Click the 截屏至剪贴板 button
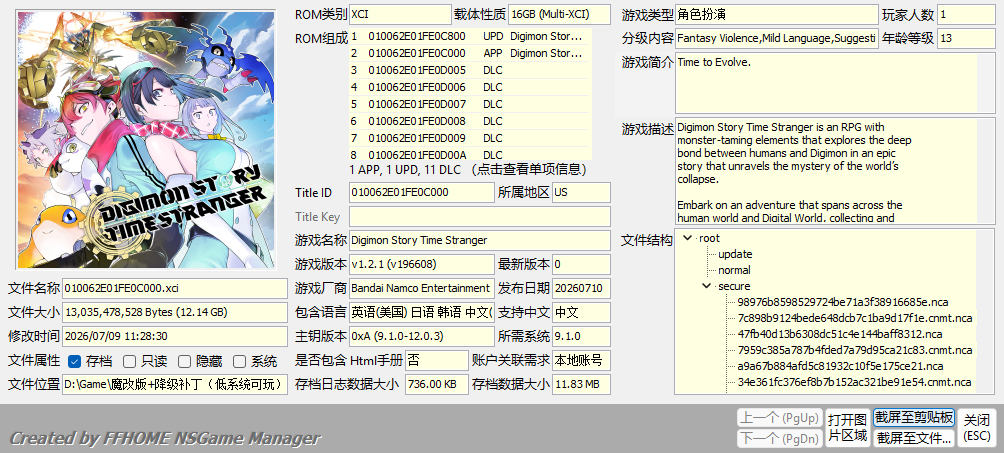This screenshot has width=1004, height=453. 914,418
